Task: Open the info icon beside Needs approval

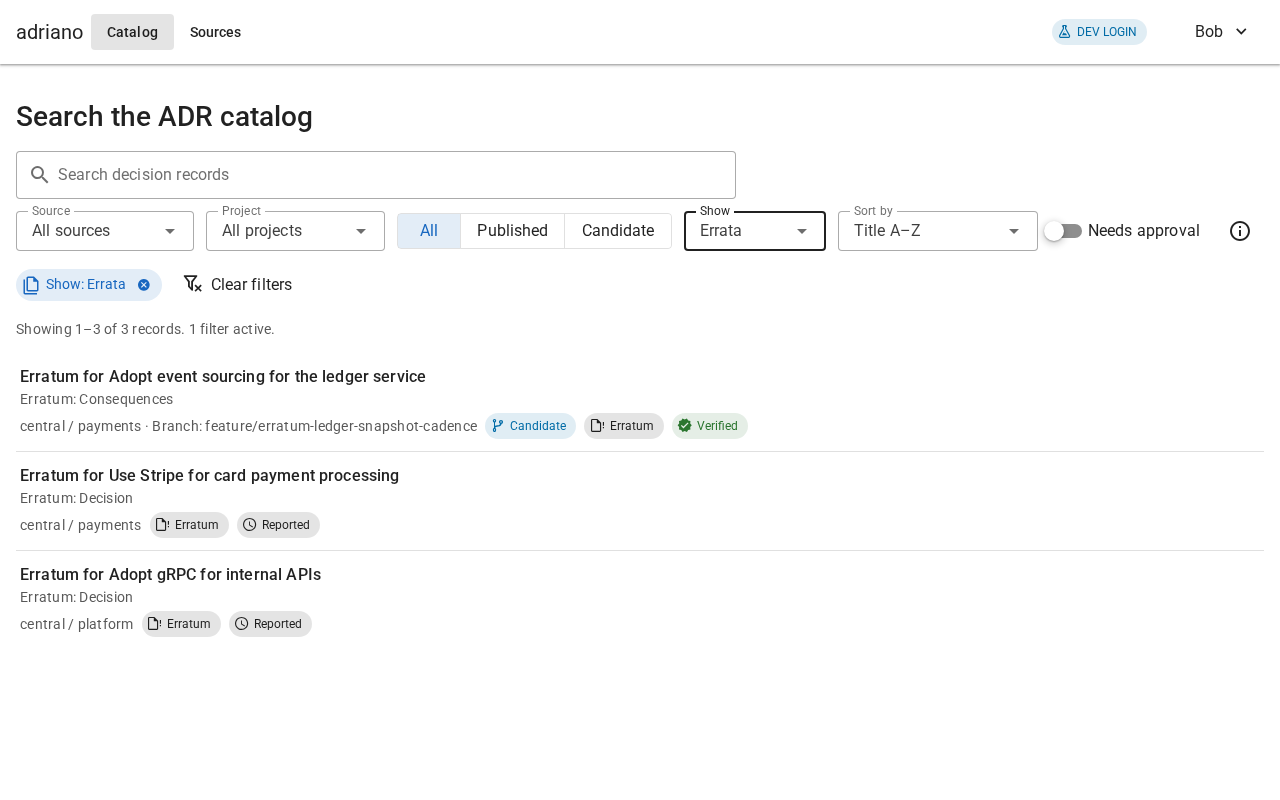Action: pyautogui.click(x=1240, y=231)
